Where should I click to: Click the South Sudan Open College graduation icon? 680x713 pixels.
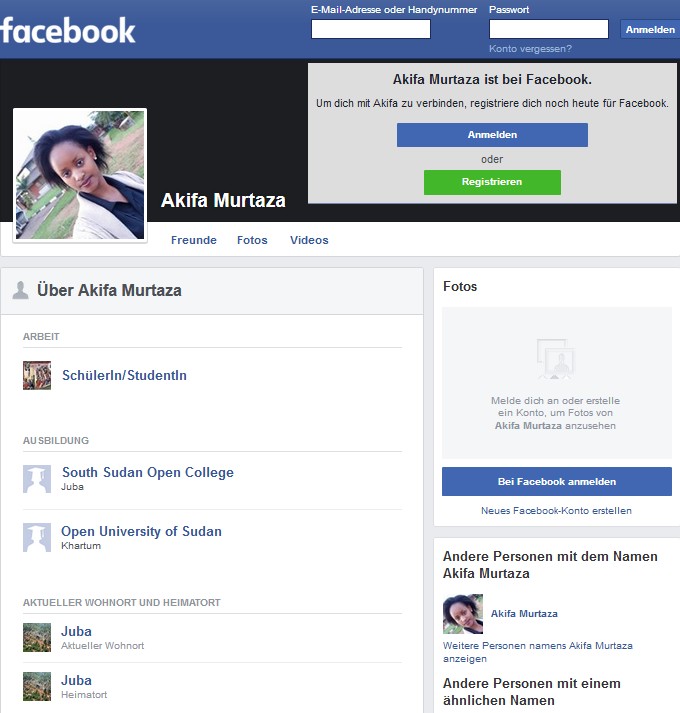click(x=37, y=479)
